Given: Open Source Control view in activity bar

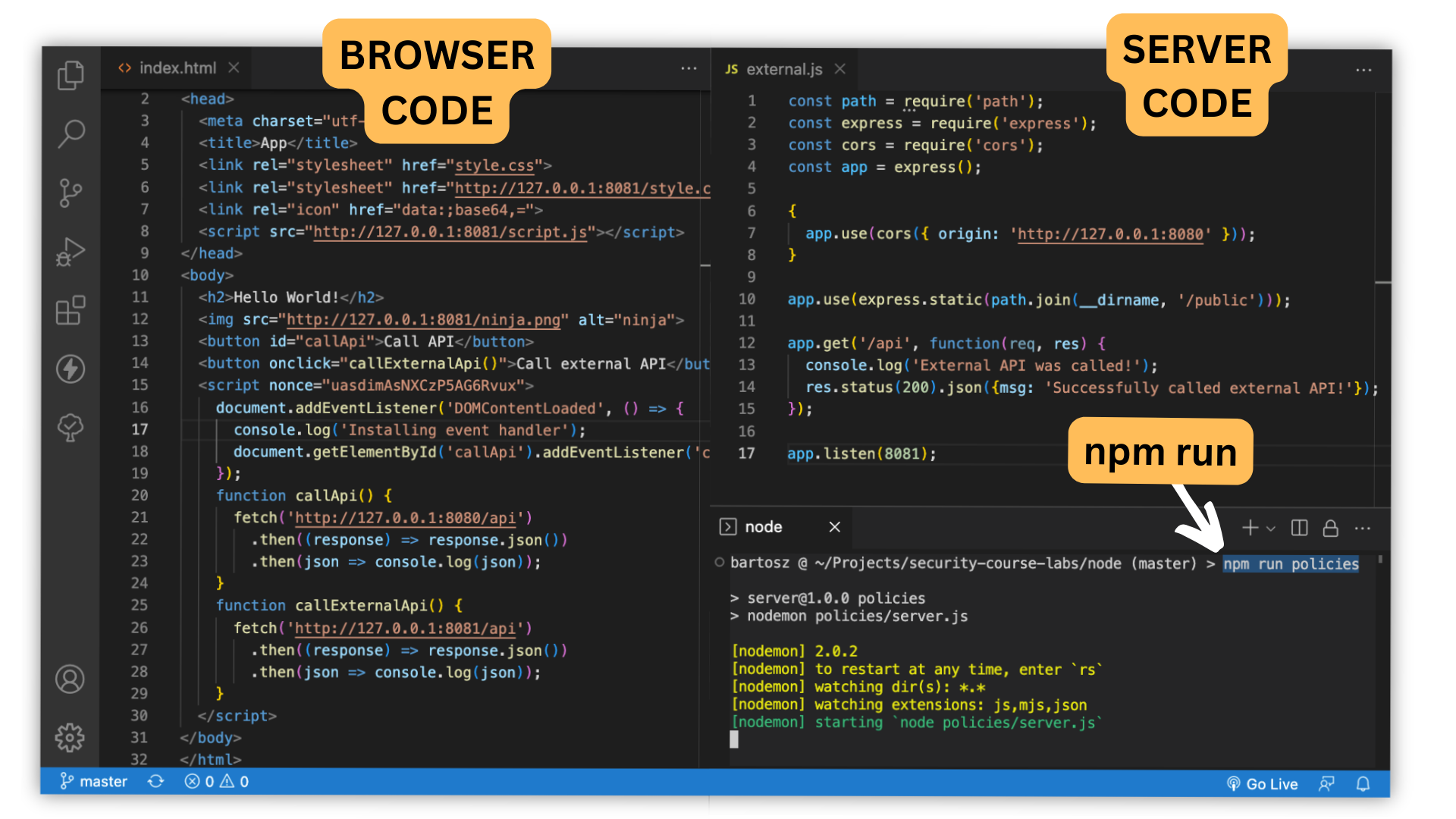Looking at the screenshot, I should 71,193.
